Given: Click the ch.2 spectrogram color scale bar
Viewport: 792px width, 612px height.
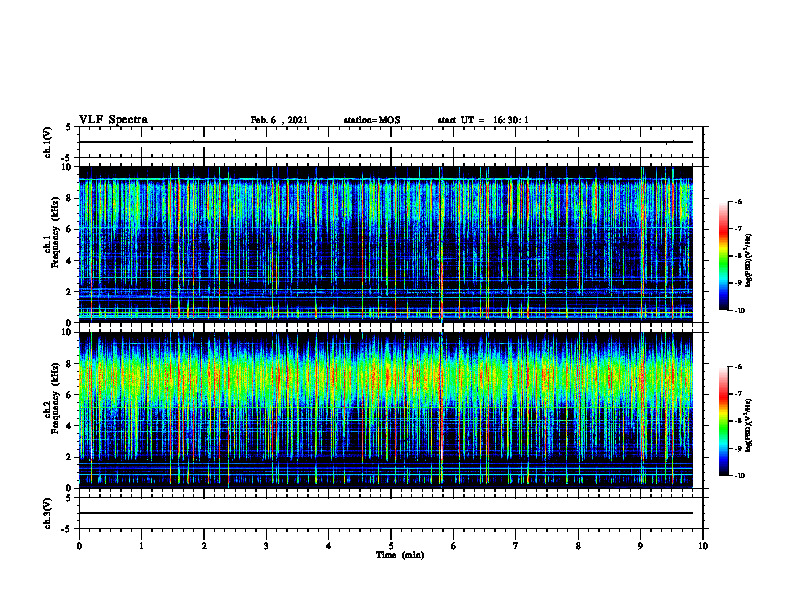Looking at the screenshot, I should (724, 421).
